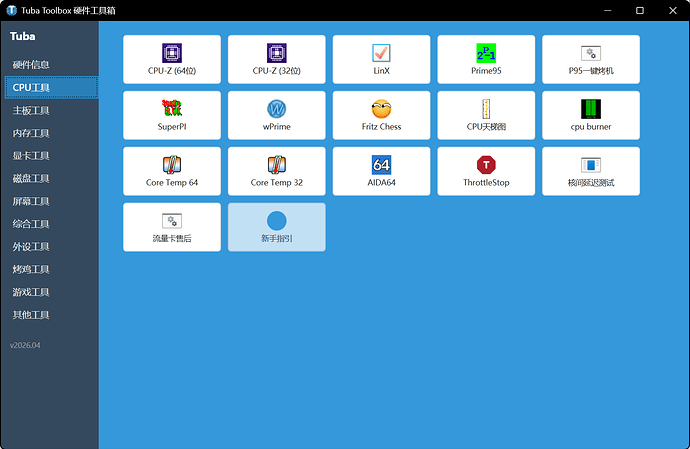Switch to 屏幕工具 category
This screenshot has height=449, width=690.
coord(51,201)
